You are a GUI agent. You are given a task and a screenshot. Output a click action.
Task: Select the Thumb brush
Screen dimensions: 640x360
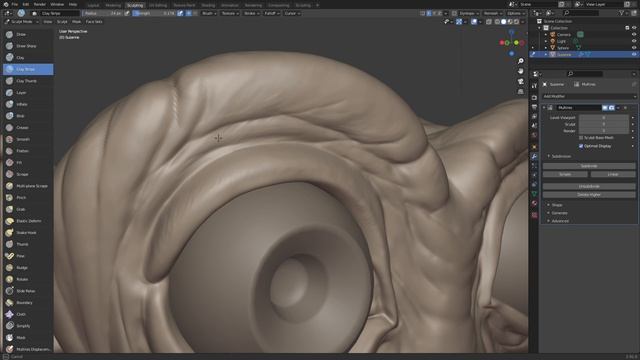(28, 244)
